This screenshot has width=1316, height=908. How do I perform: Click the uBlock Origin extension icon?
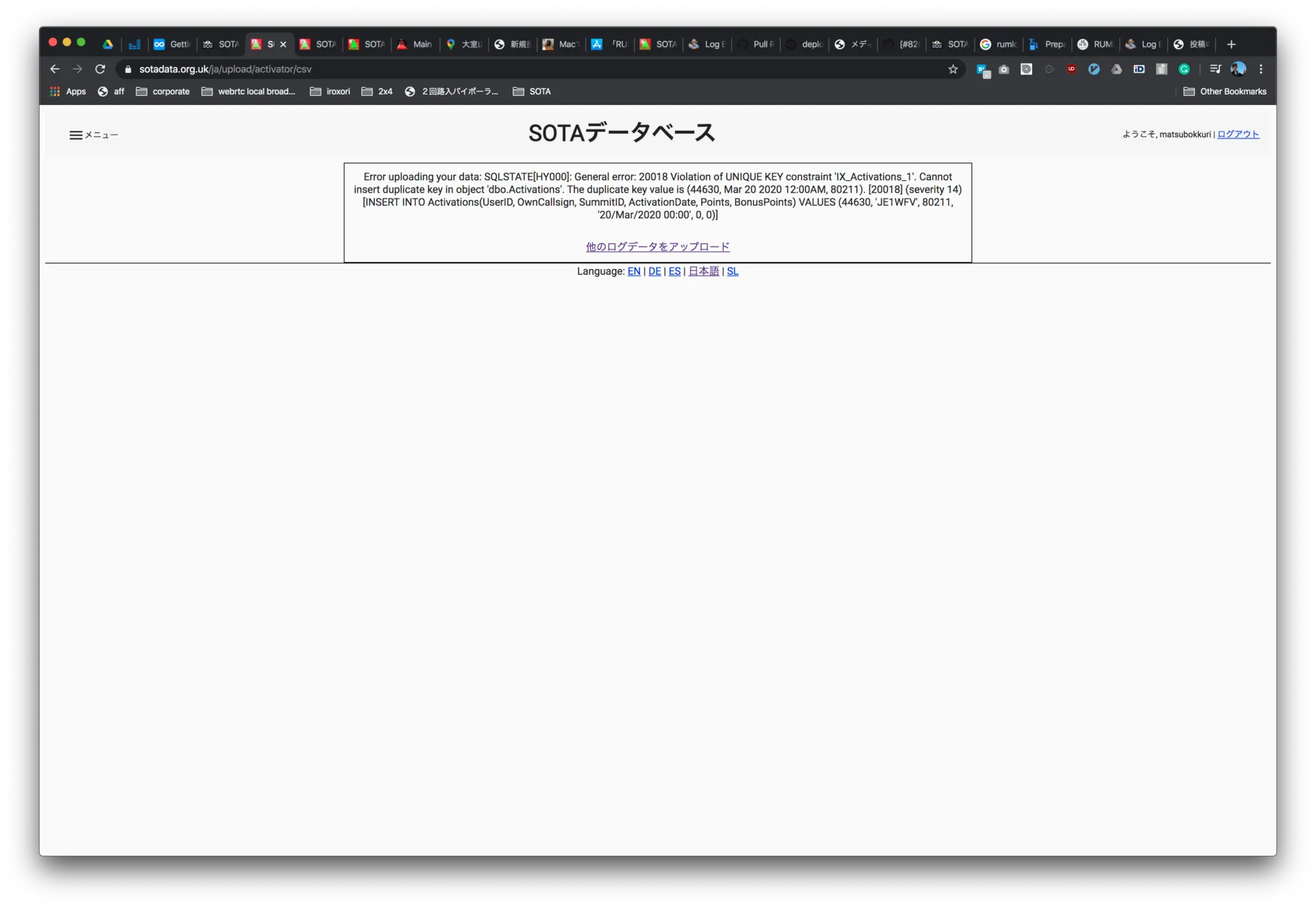[1071, 69]
